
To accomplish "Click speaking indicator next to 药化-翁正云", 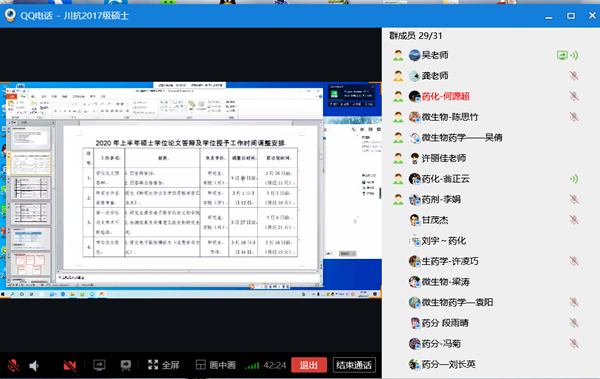I will [x=574, y=179].
